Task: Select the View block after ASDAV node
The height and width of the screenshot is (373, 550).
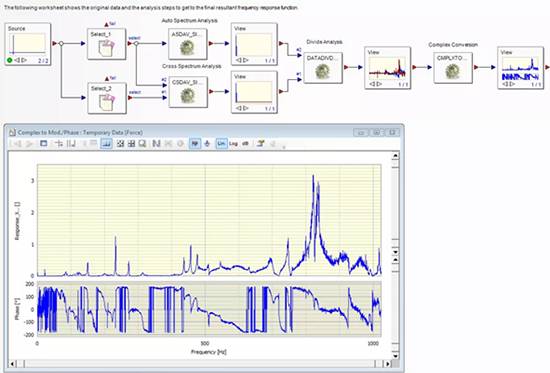Action: 254,44
